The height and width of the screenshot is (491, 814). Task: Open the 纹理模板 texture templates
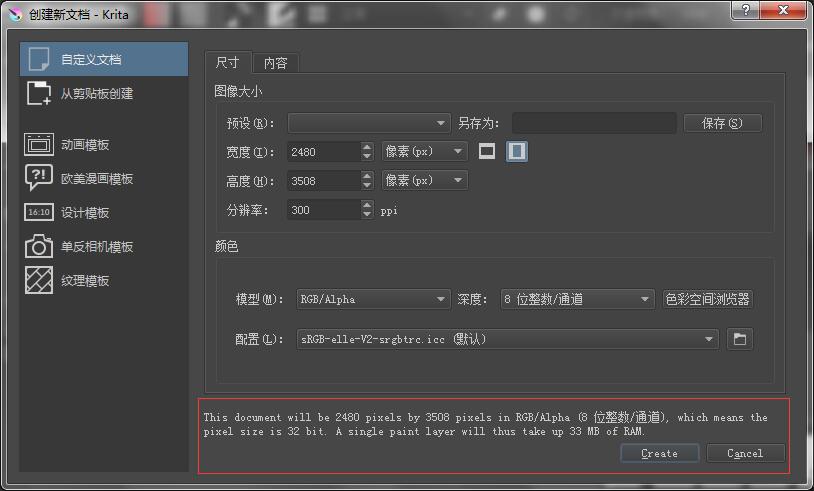(104, 280)
